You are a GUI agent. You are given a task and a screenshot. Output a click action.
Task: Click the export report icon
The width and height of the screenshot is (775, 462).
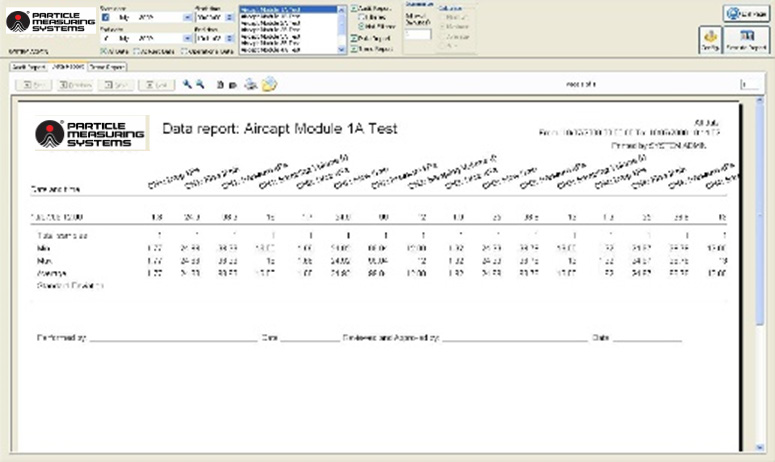[268, 85]
